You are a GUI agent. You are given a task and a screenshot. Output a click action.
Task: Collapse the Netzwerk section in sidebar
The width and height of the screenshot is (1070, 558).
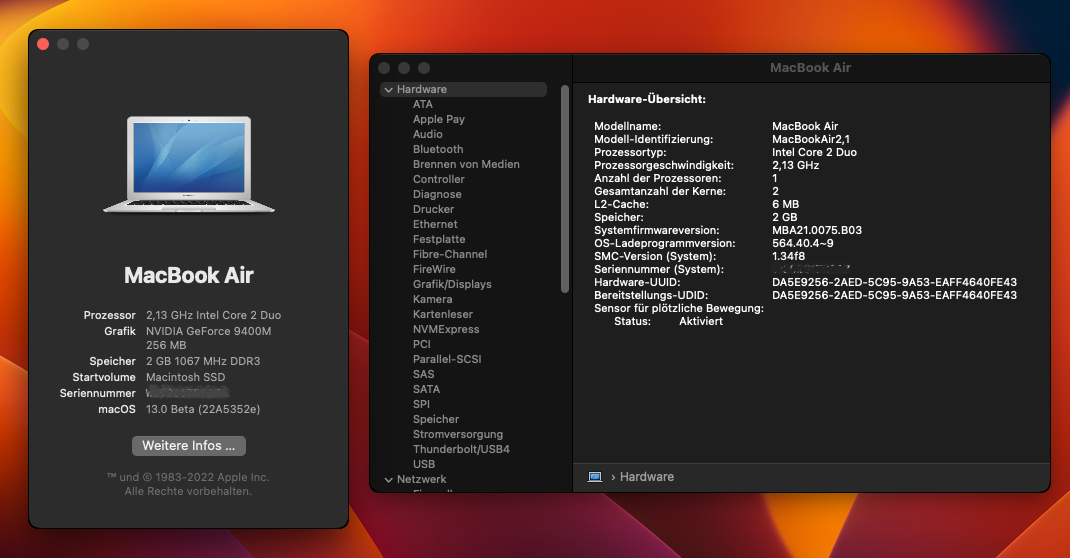pyautogui.click(x=388, y=480)
